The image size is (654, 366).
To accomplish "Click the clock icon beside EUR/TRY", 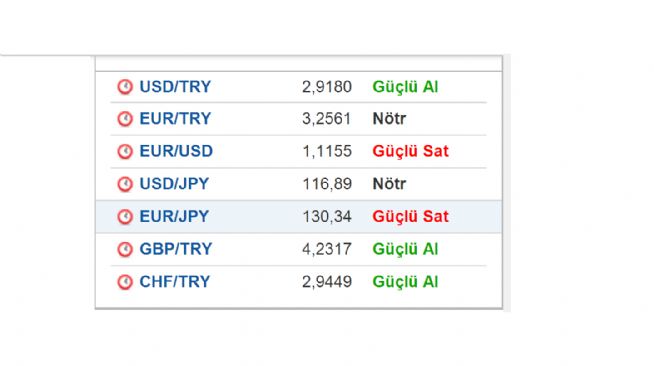I will point(125,119).
